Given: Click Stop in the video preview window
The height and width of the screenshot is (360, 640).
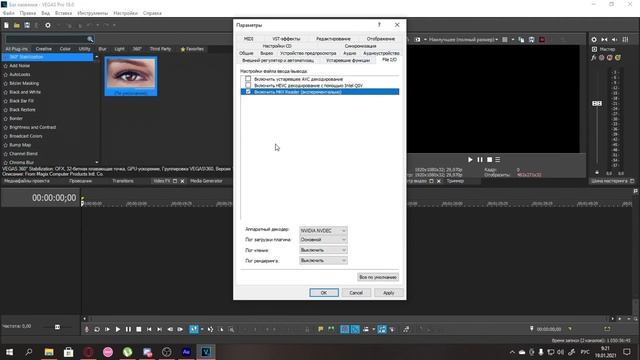Looking at the screenshot, I should click(489, 160).
